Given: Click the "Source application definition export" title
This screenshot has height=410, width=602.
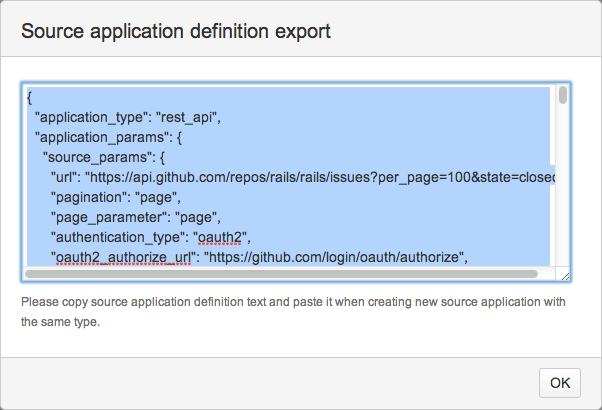Looking at the screenshot, I should tap(176, 31).
